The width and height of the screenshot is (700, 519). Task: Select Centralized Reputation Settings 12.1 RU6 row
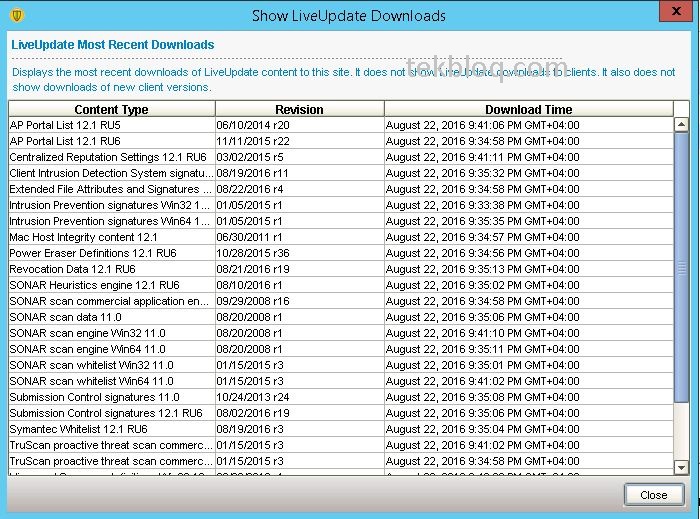coord(341,157)
